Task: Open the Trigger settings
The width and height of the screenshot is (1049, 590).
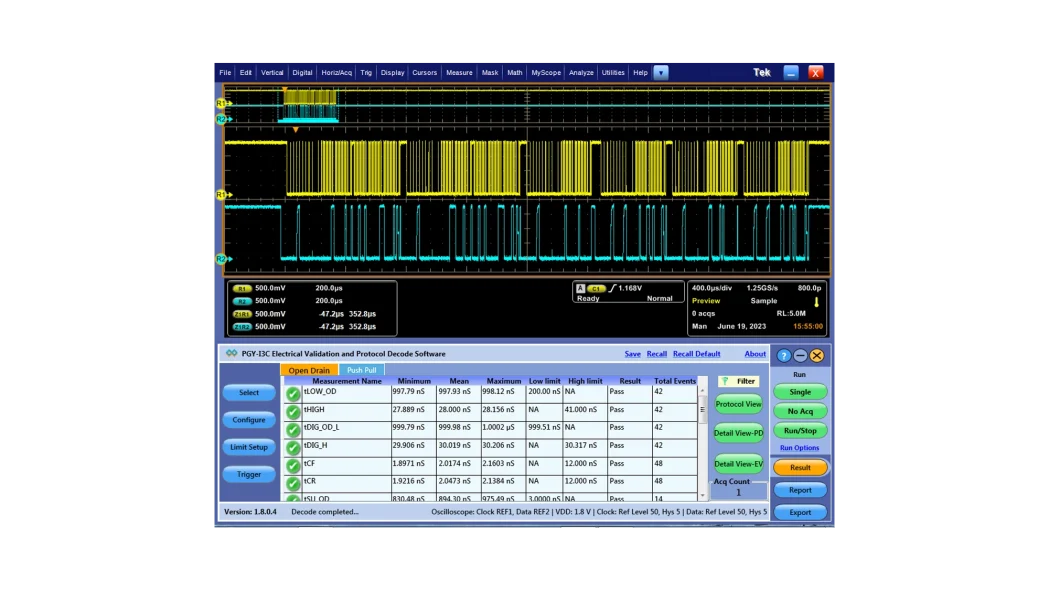Action: click(249, 474)
